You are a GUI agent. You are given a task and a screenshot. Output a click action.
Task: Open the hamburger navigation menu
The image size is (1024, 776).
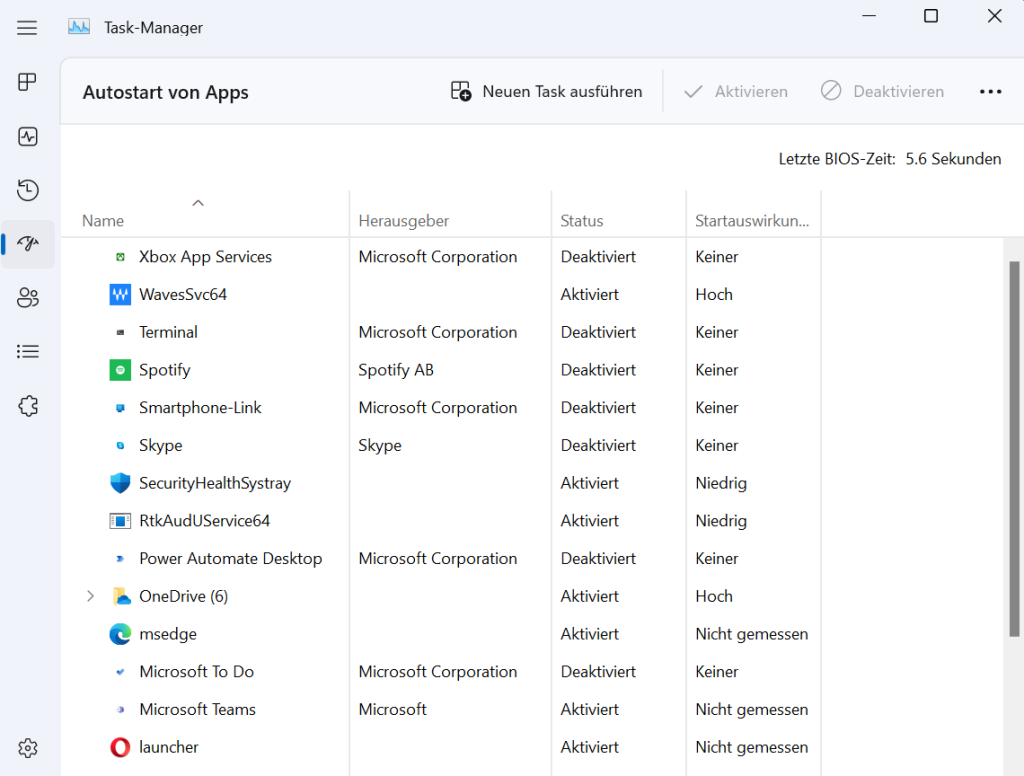click(27, 27)
